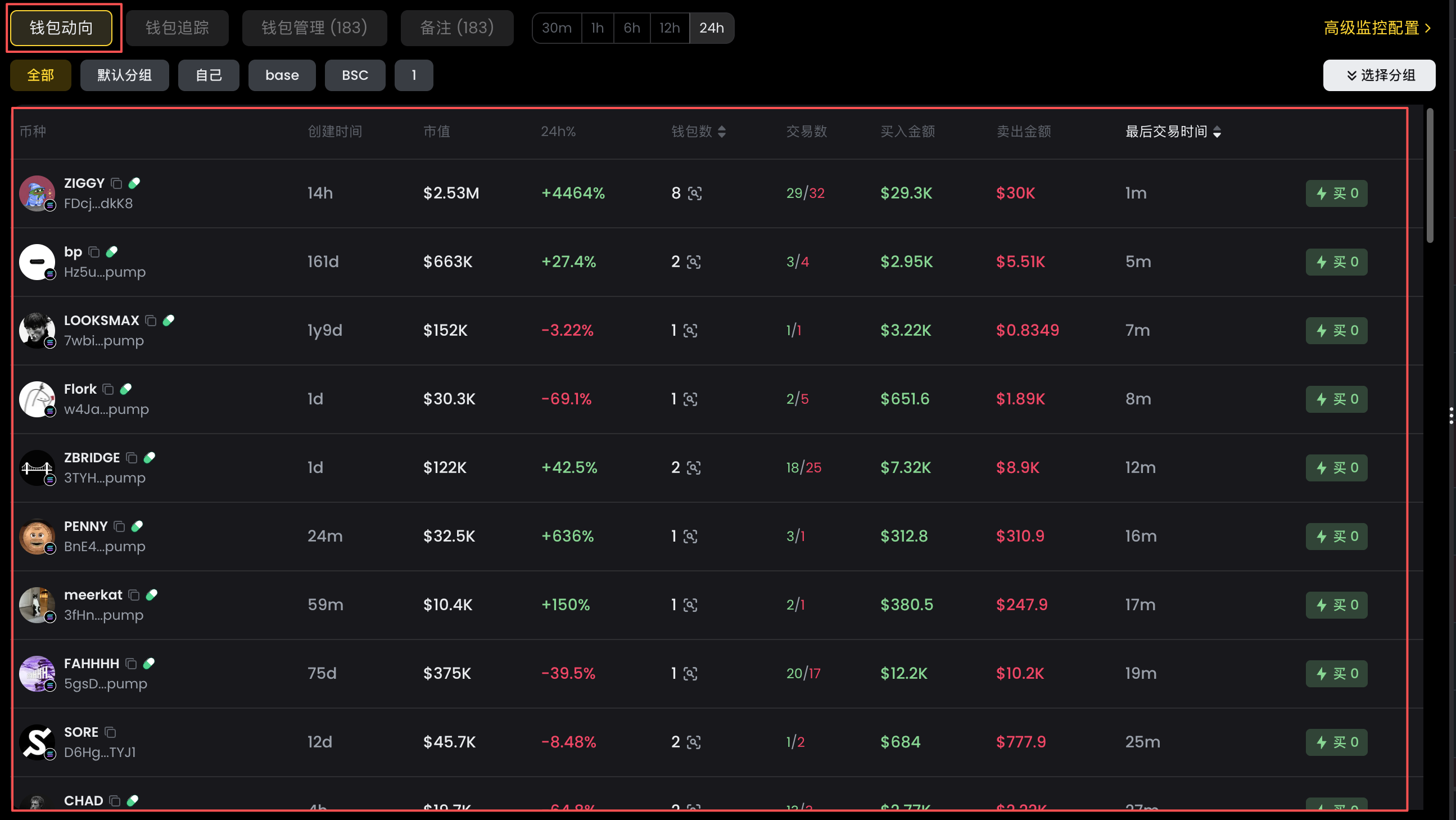Screen dimensions: 1456x820
Task: Switch to 钱包追踪 tab
Action: [177, 28]
